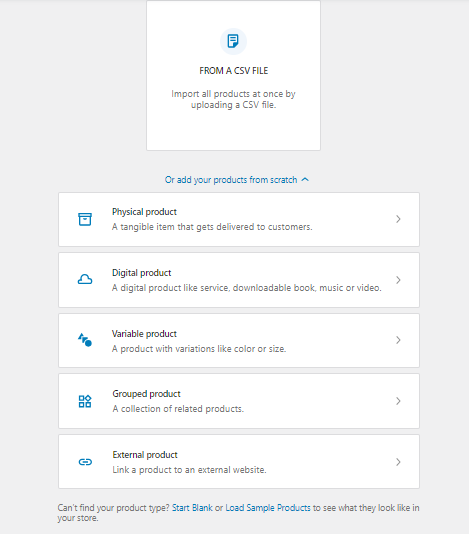Click the right chevron on Variable product
Image resolution: width=469 pixels, height=534 pixels.
tap(398, 340)
